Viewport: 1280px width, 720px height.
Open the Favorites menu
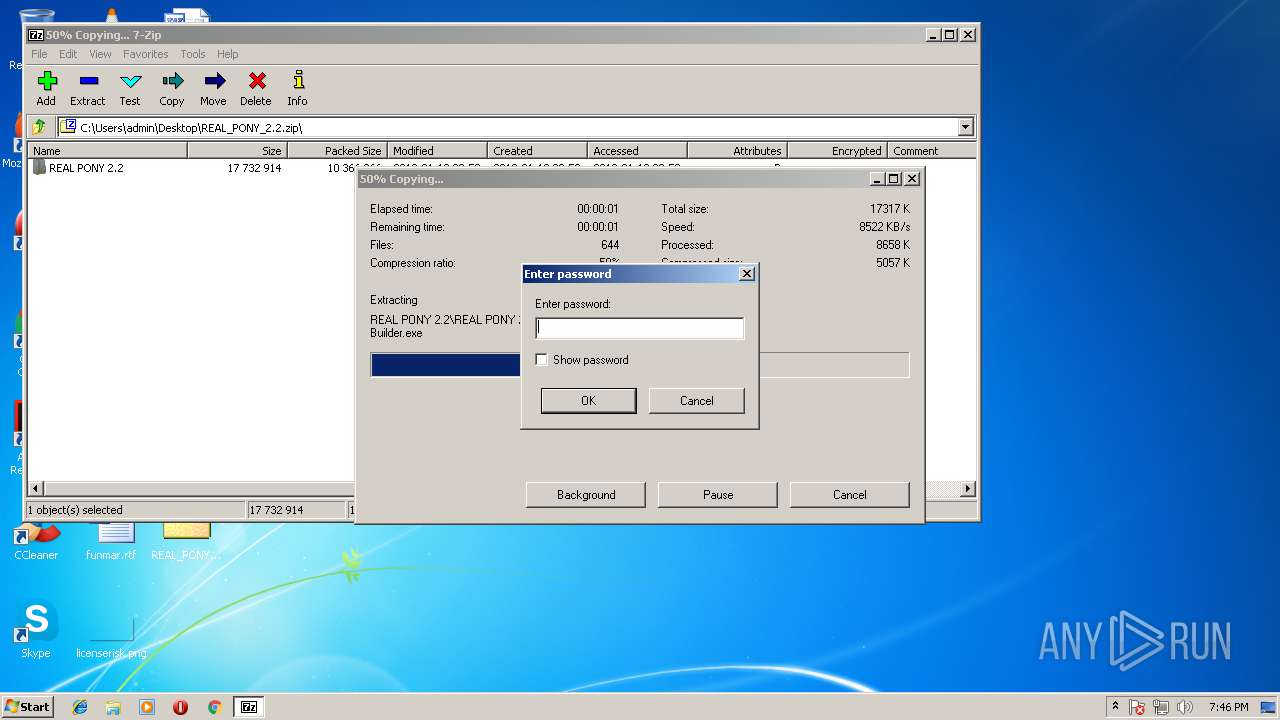(146, 54)
